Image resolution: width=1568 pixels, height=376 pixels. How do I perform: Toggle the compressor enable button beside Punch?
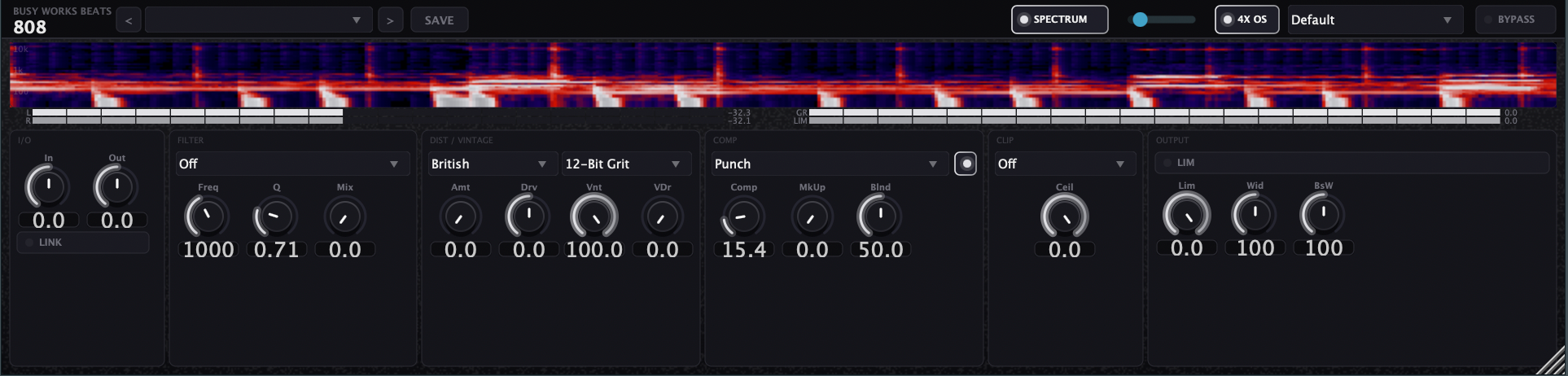pos(966,164)
